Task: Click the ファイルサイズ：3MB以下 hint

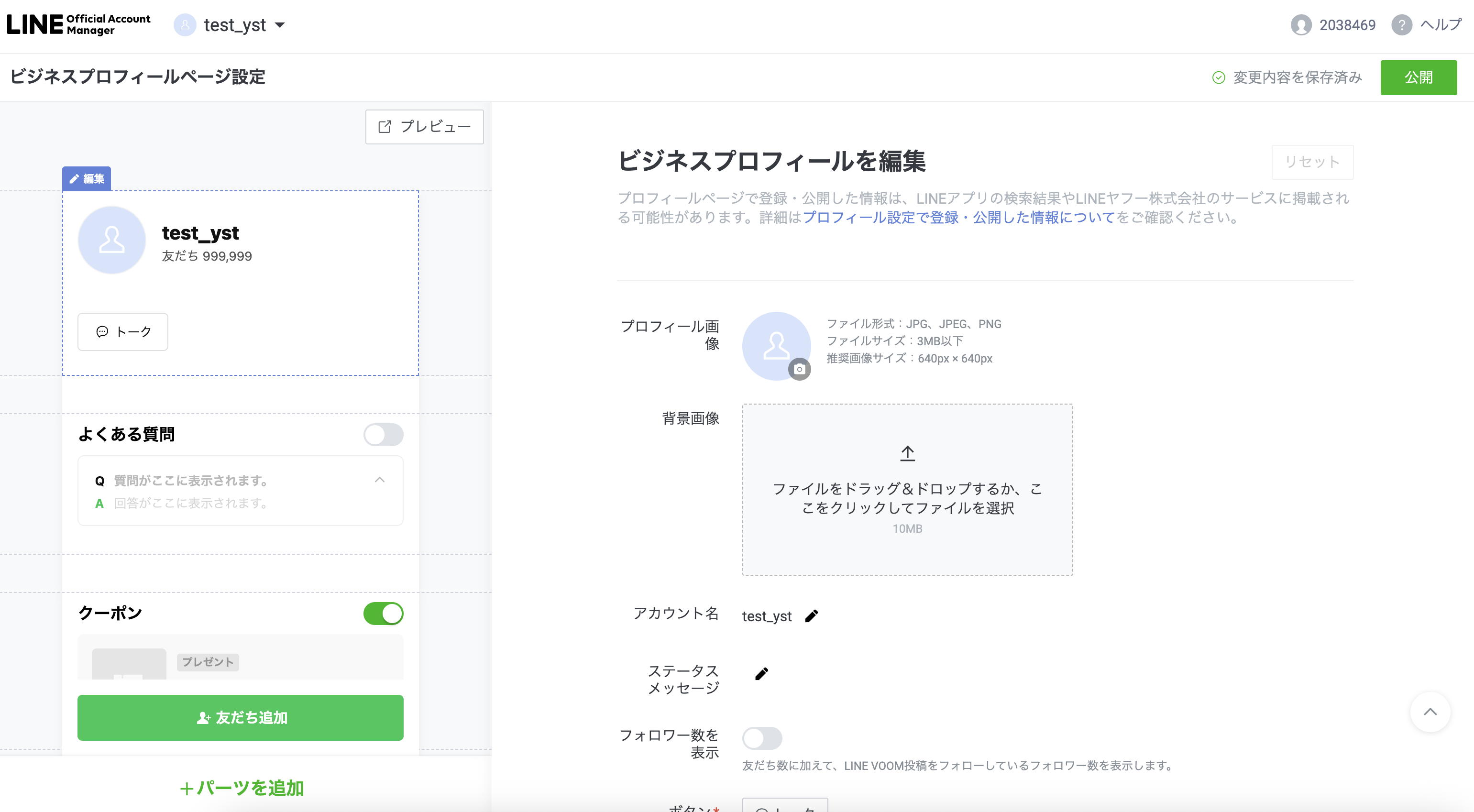Action: [895, 341]
